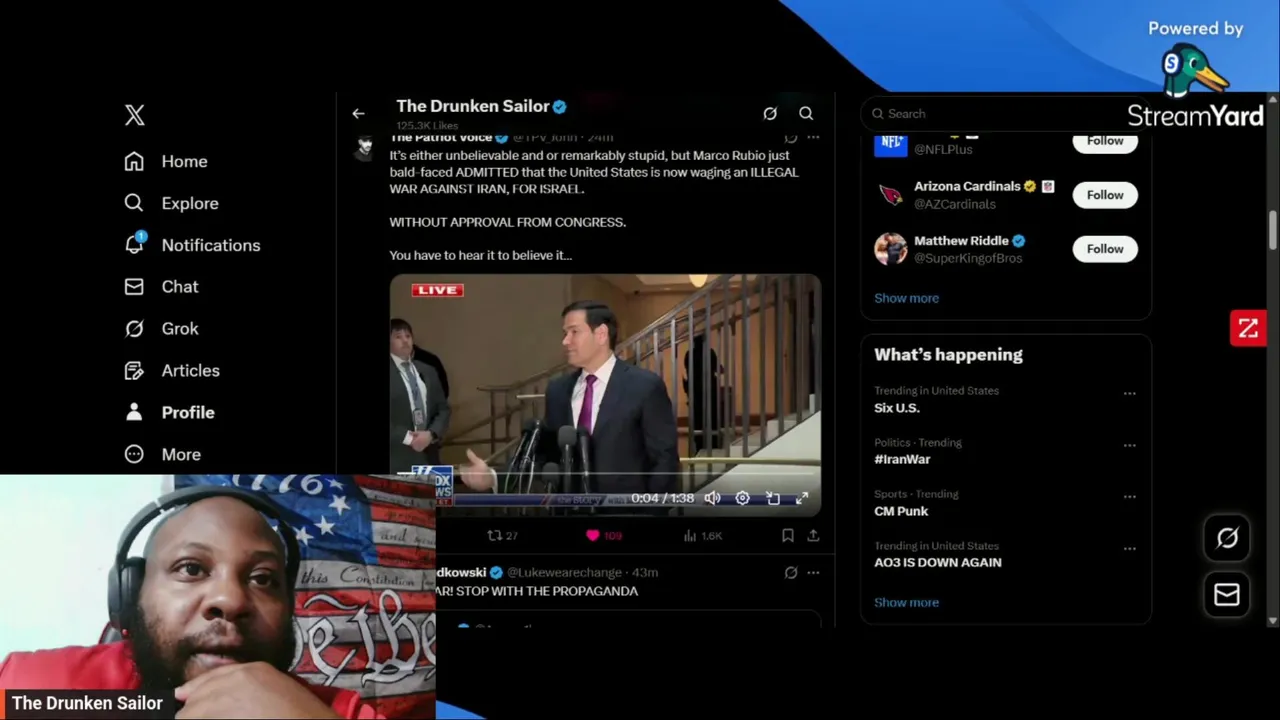1280x720 pixels.
Task: Expand video to fullscreen
Action: 802,498
